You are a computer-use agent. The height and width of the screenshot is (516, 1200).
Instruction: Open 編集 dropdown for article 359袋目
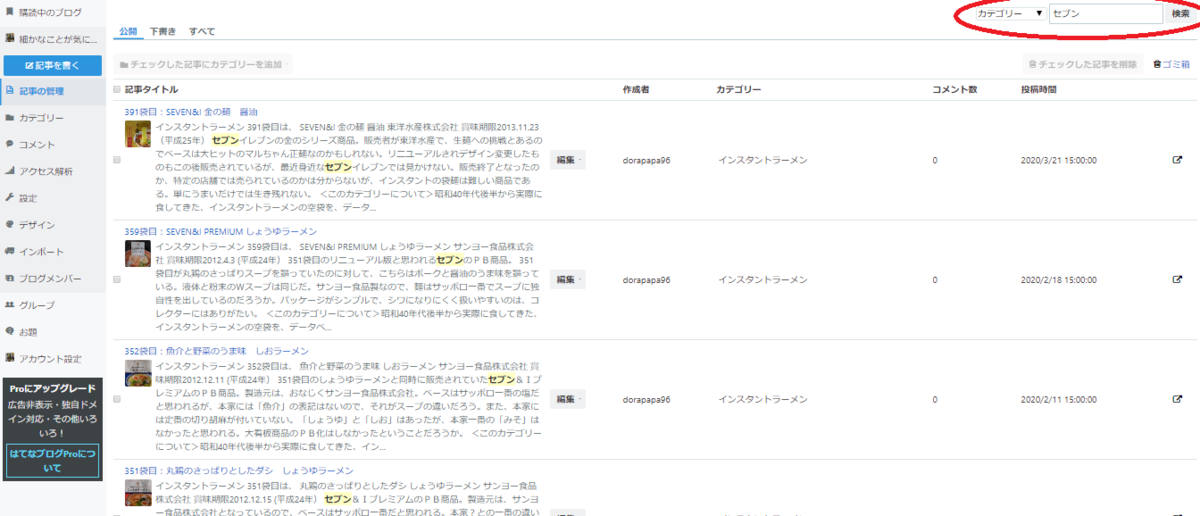(x=568, y=280)
